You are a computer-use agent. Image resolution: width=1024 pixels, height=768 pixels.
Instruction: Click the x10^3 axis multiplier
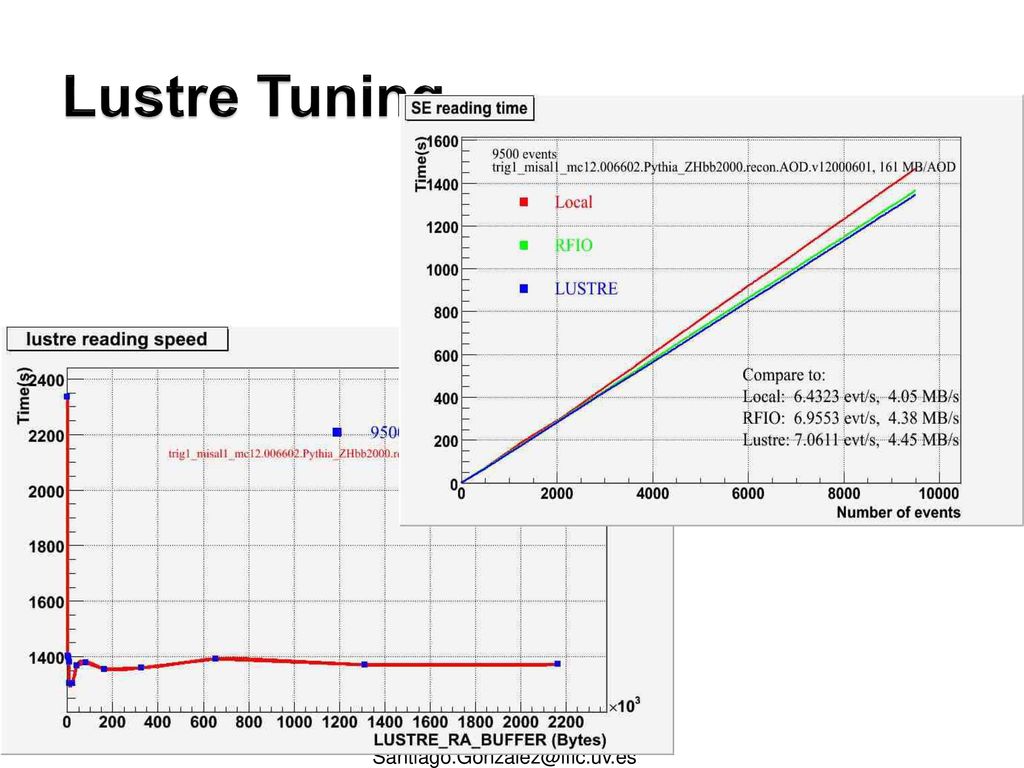tap(624, 706)
